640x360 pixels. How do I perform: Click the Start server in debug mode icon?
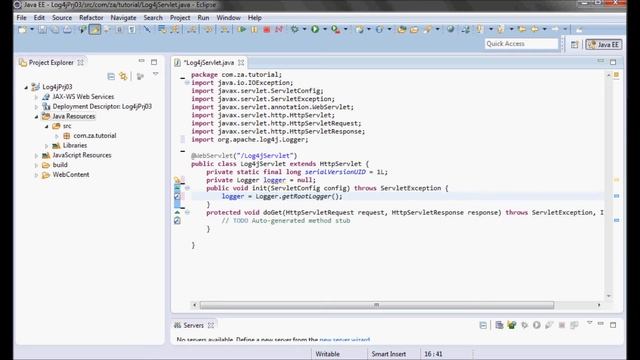(x=524, y=325)
